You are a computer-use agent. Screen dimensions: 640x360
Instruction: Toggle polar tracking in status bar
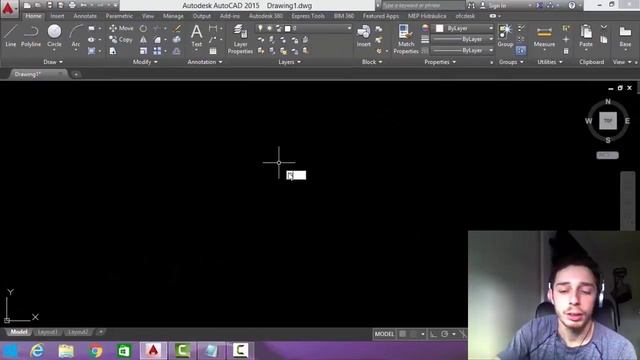point(445,334)
